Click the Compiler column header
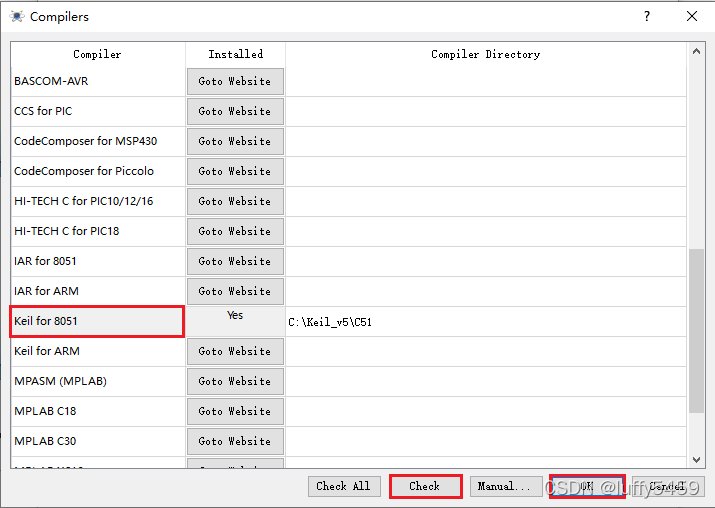 tap(98, 54)
